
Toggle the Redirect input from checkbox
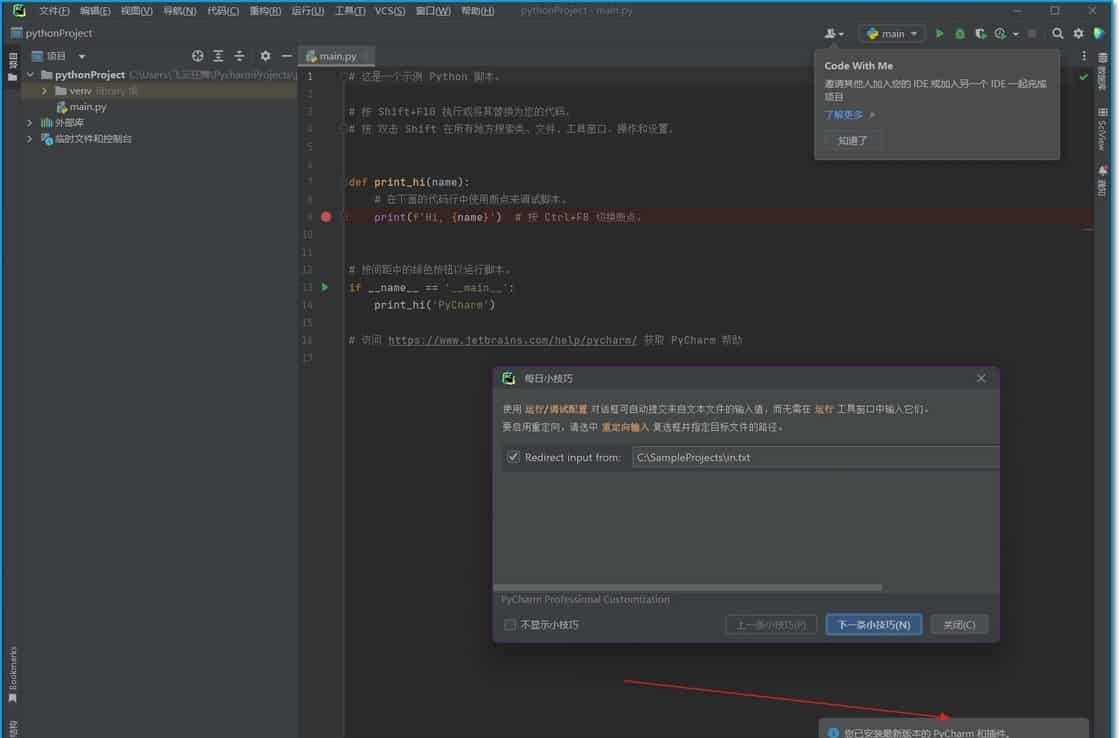point(513,457)
